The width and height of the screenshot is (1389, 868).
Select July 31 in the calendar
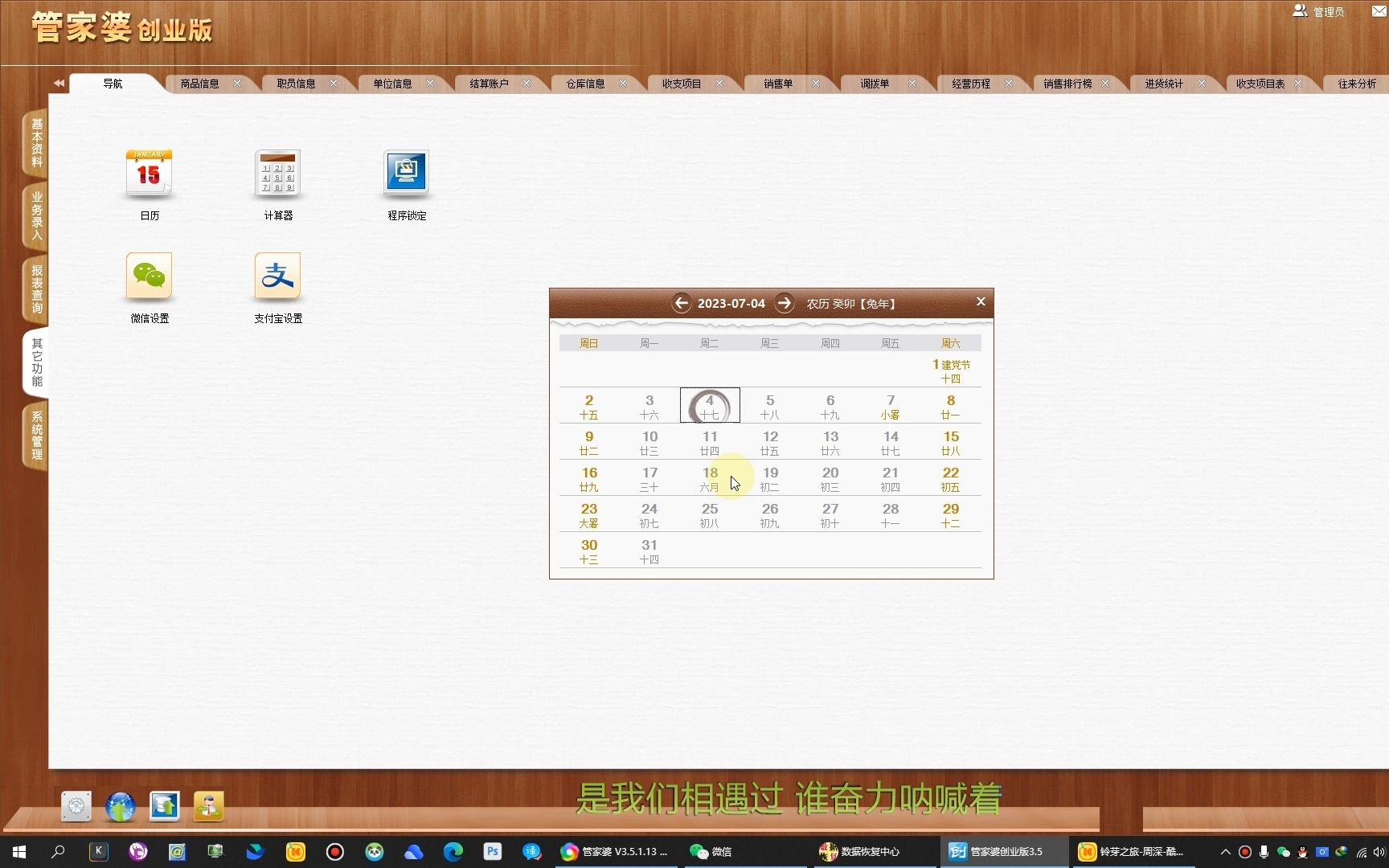tap(649, 551)
